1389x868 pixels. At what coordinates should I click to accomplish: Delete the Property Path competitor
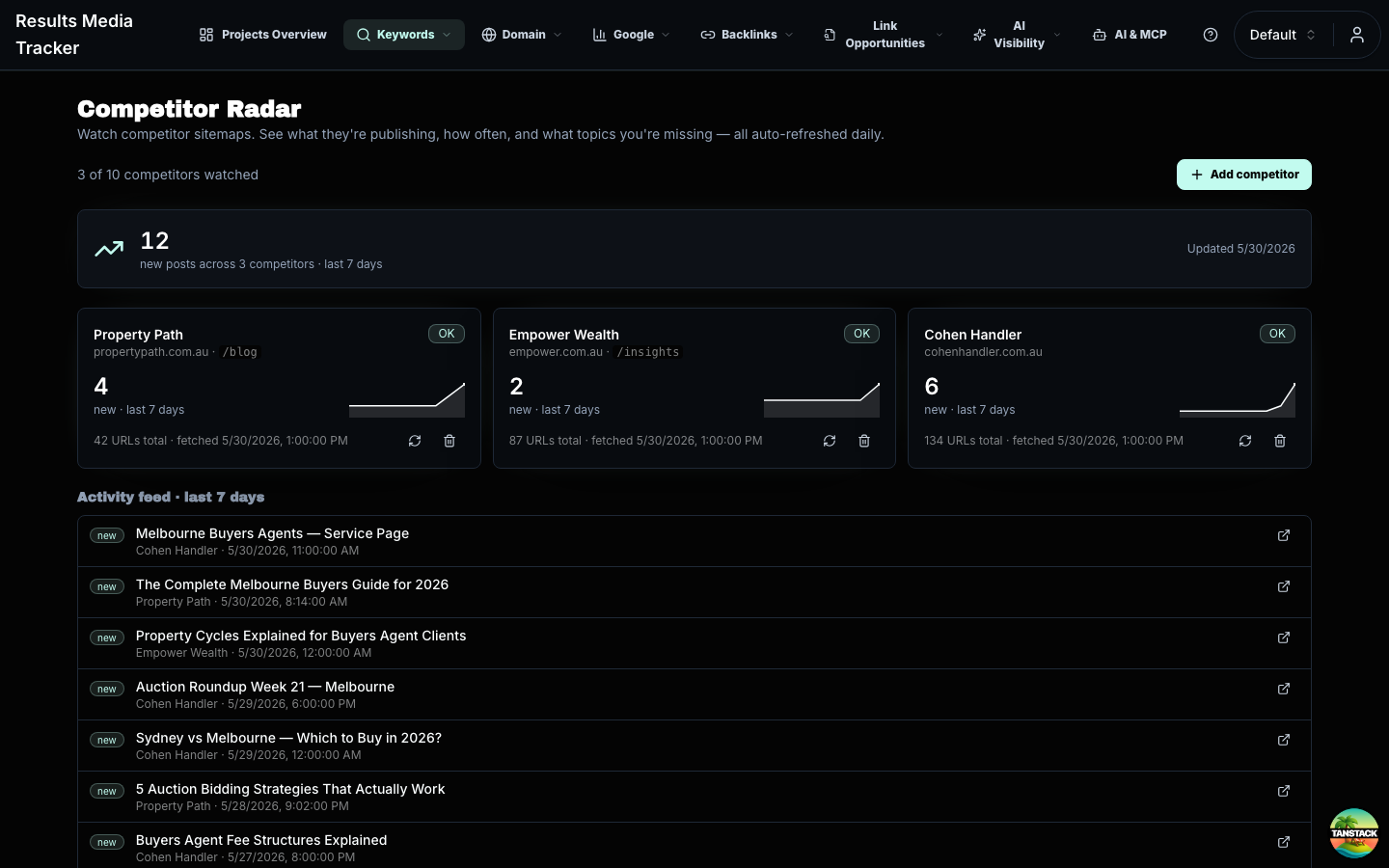tap(449, 441)
